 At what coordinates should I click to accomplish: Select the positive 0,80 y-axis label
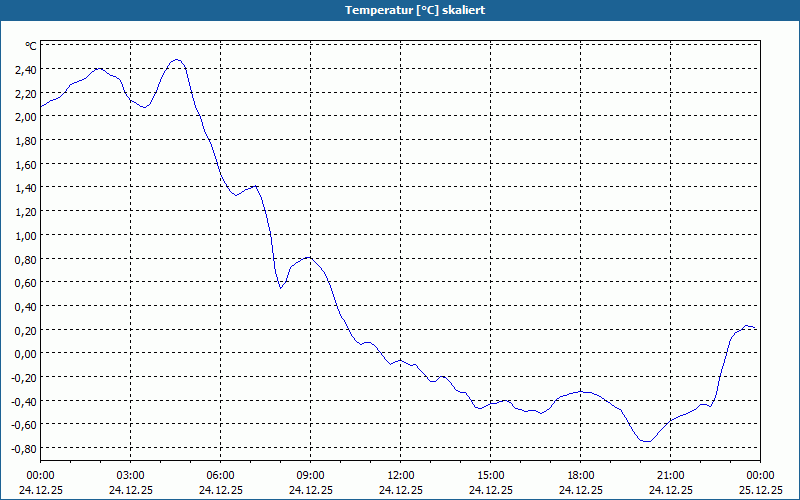point(26,260)
